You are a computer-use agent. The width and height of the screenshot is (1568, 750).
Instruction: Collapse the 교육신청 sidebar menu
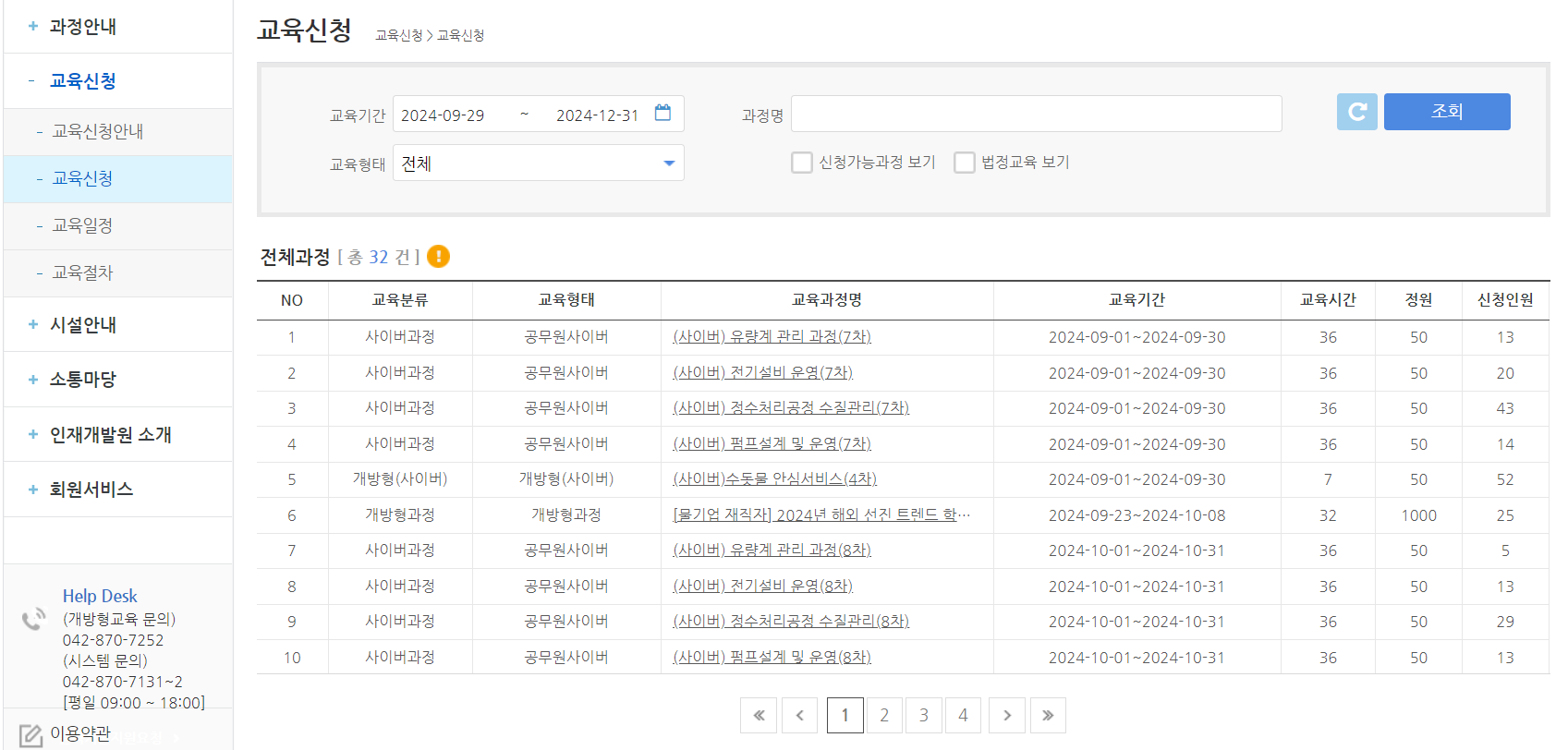[x=118, y=81]
